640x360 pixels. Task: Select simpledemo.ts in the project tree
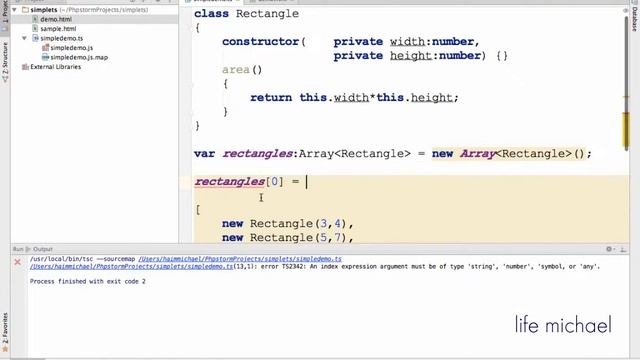(x=61, y=38)
